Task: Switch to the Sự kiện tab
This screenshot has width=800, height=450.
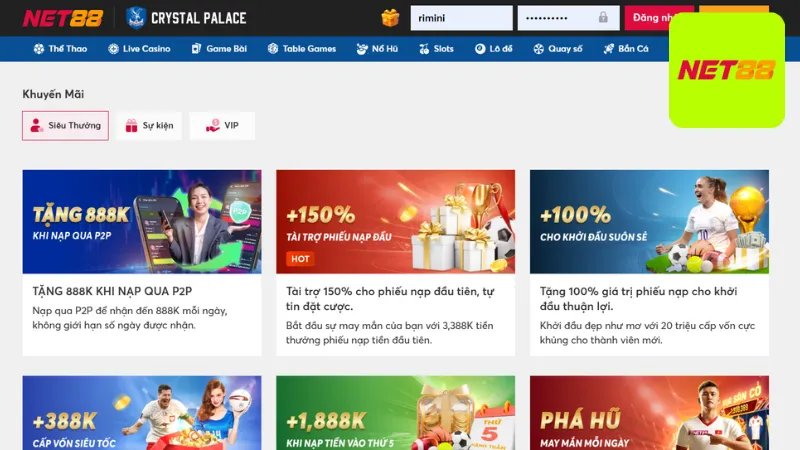Action: (149, 126)
